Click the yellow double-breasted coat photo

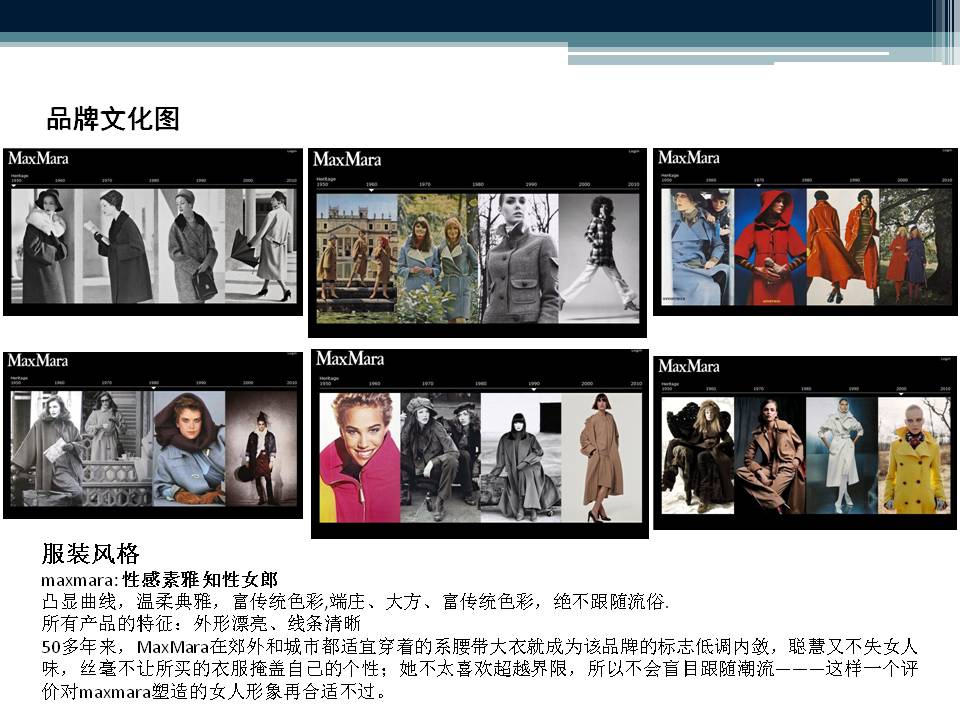click(x=915, y=456)
